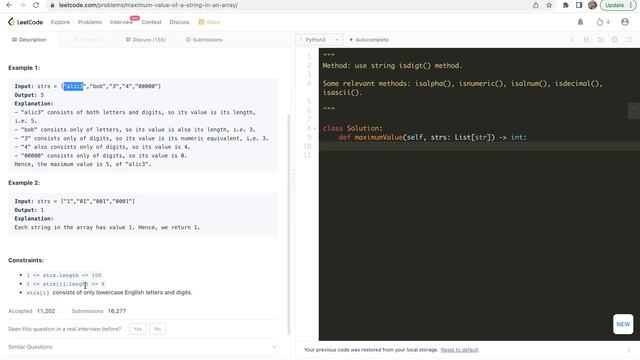Click the browser forward arrow
The image size is (640, 360).
(x=22, y=5)
